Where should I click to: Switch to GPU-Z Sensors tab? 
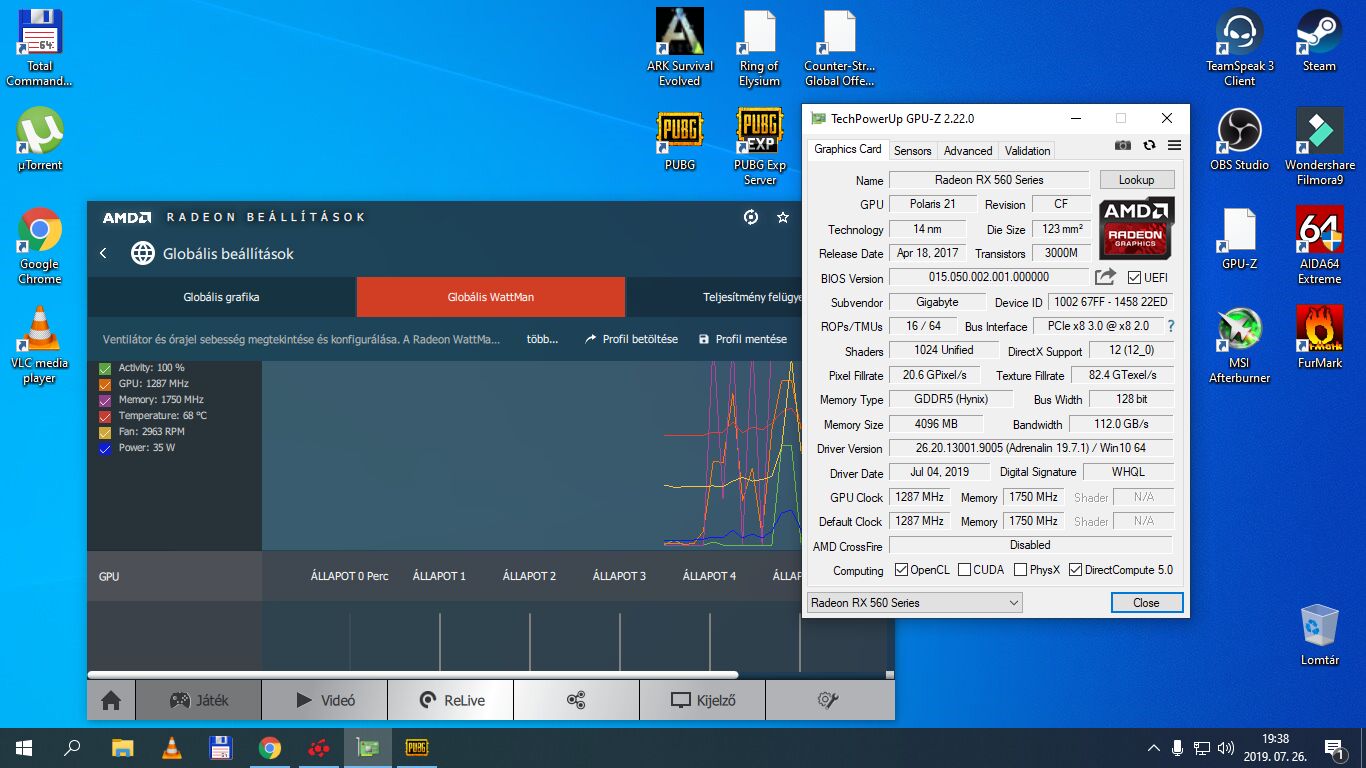[912, 150]
